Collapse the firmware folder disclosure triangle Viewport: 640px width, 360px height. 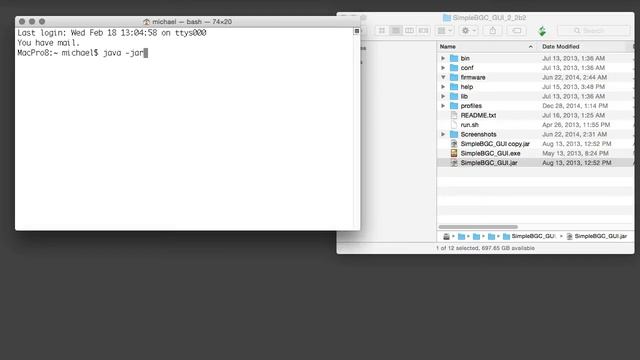click(x=443, y=77)
